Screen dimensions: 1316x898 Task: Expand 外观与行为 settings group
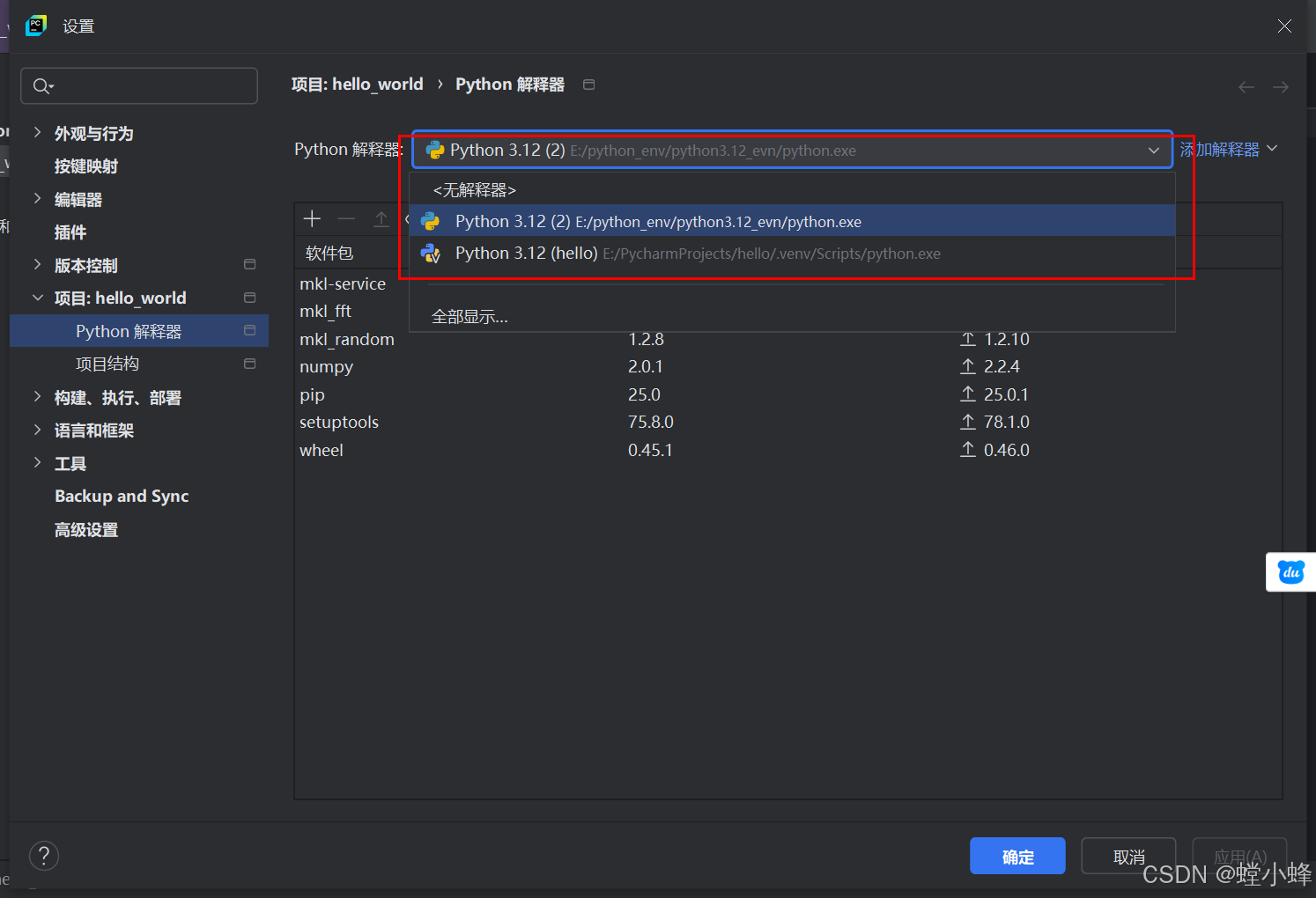[37, 132]
